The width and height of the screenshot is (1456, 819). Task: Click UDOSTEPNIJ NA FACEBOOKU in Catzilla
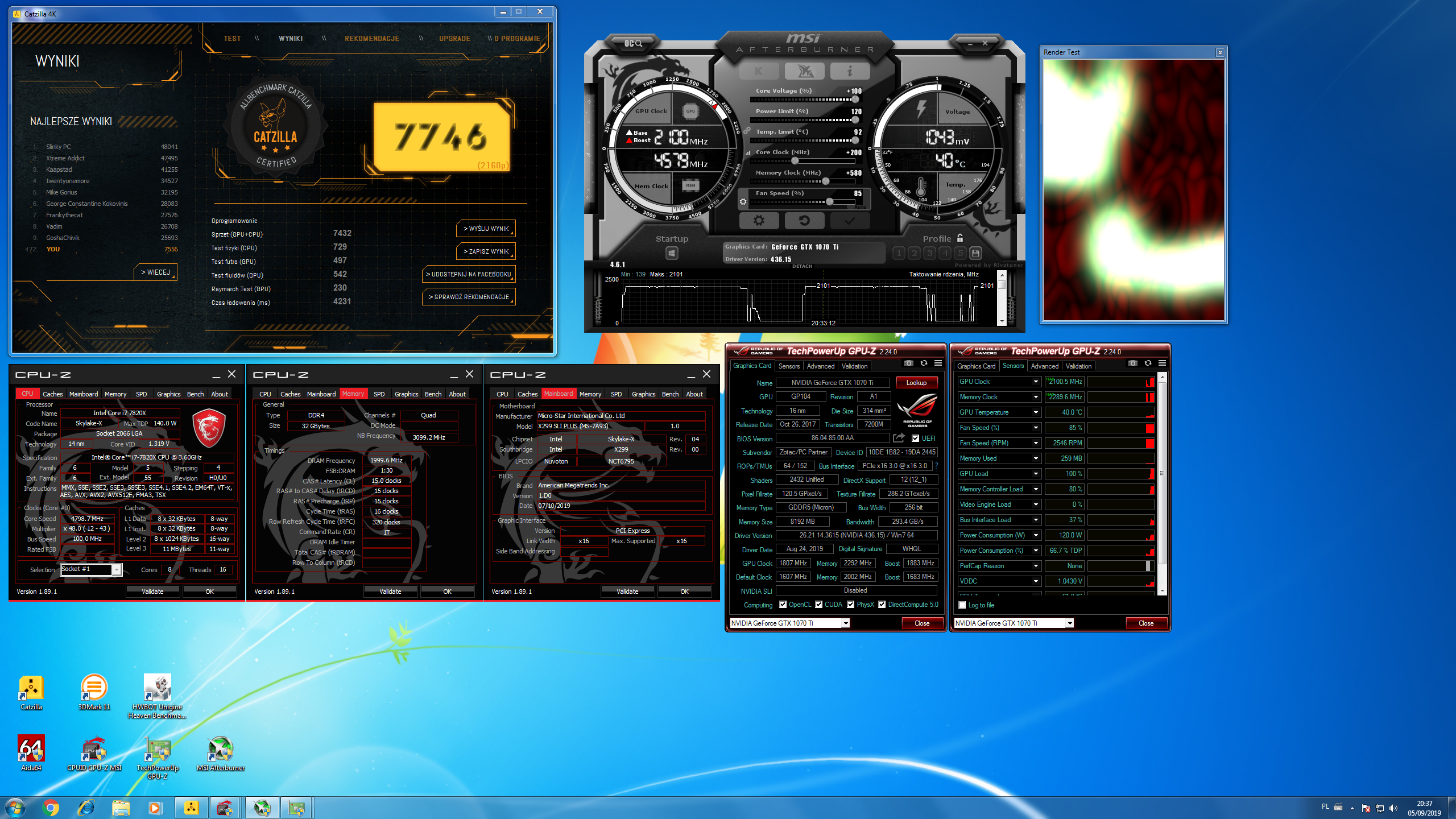469,274
